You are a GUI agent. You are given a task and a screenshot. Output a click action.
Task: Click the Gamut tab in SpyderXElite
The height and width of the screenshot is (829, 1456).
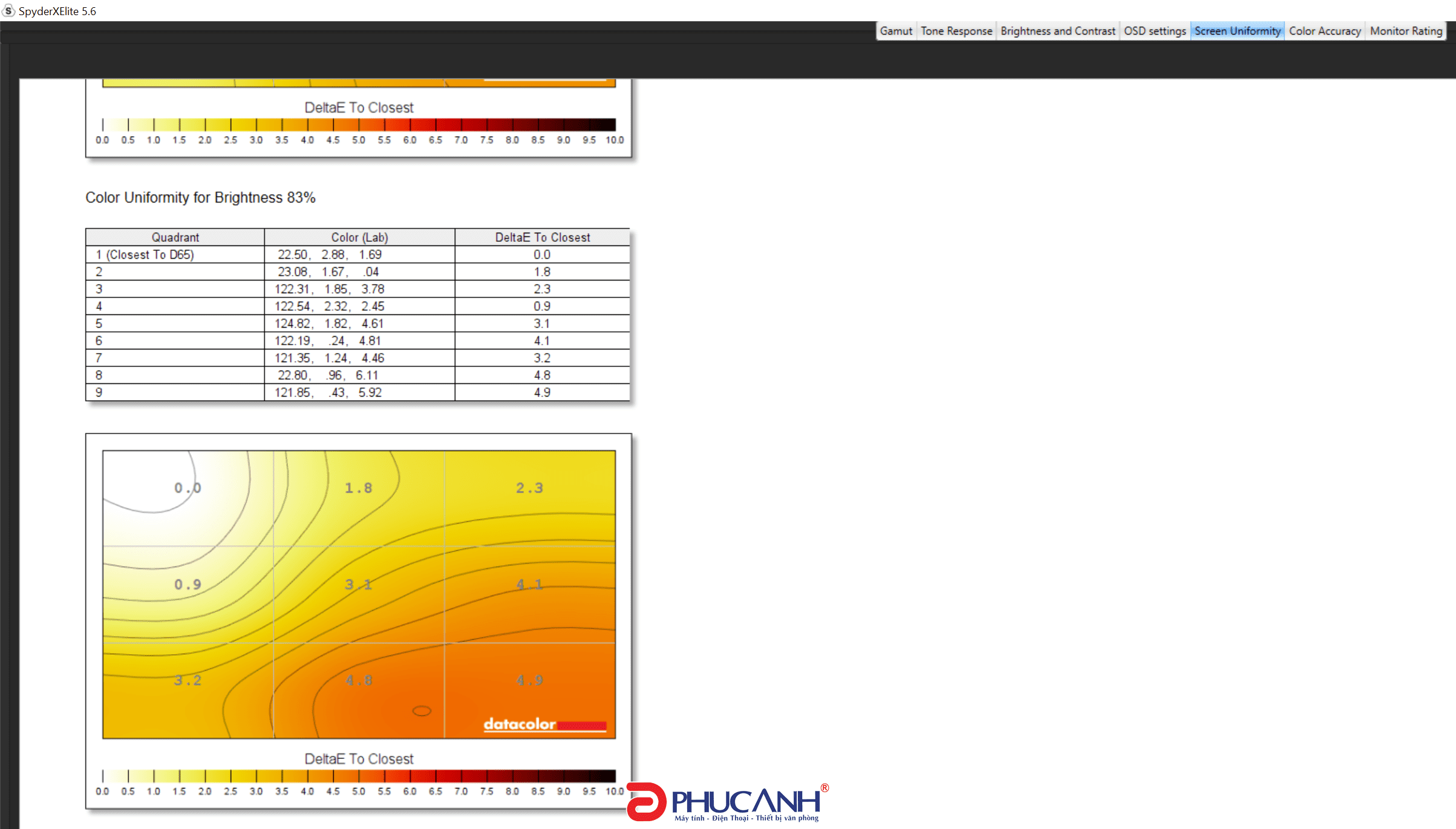coord(894,30)
